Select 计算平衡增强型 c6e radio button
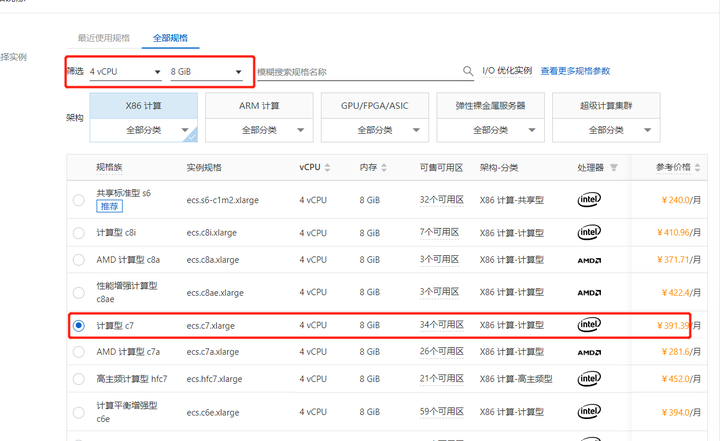The image size is (720, 441). tap(79, 412)
